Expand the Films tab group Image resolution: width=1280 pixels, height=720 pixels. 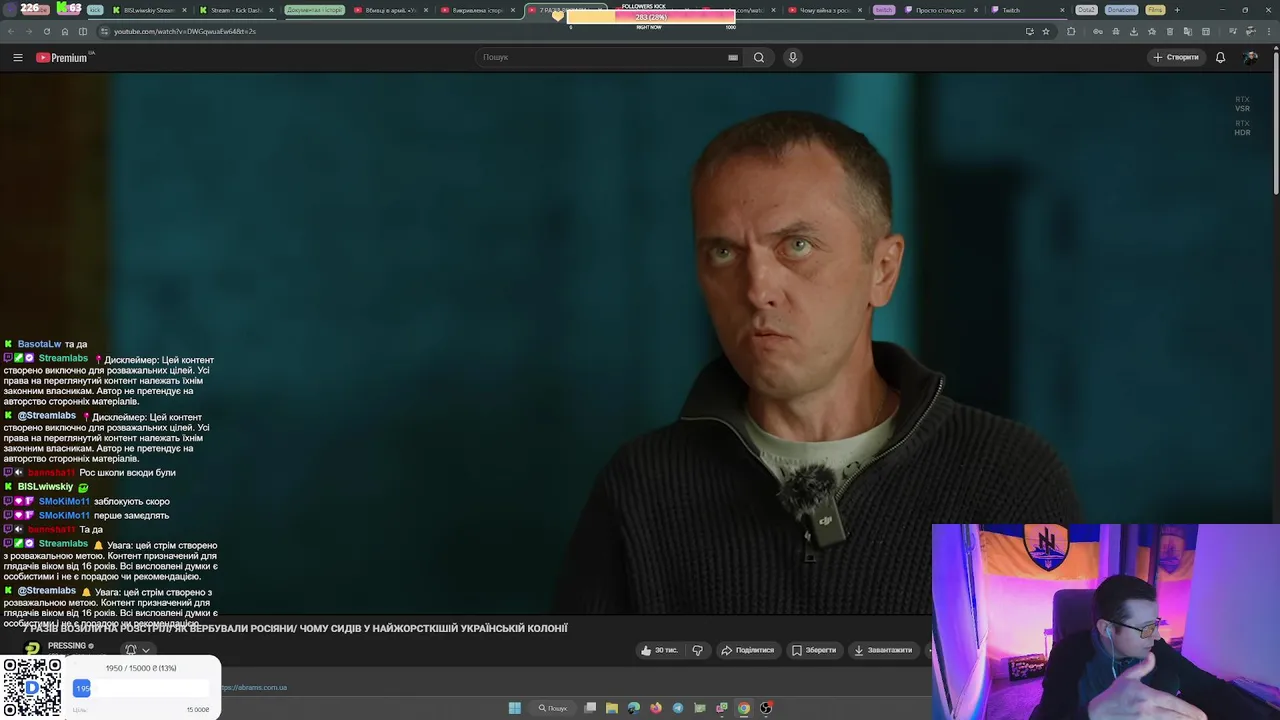point(1155,10)
